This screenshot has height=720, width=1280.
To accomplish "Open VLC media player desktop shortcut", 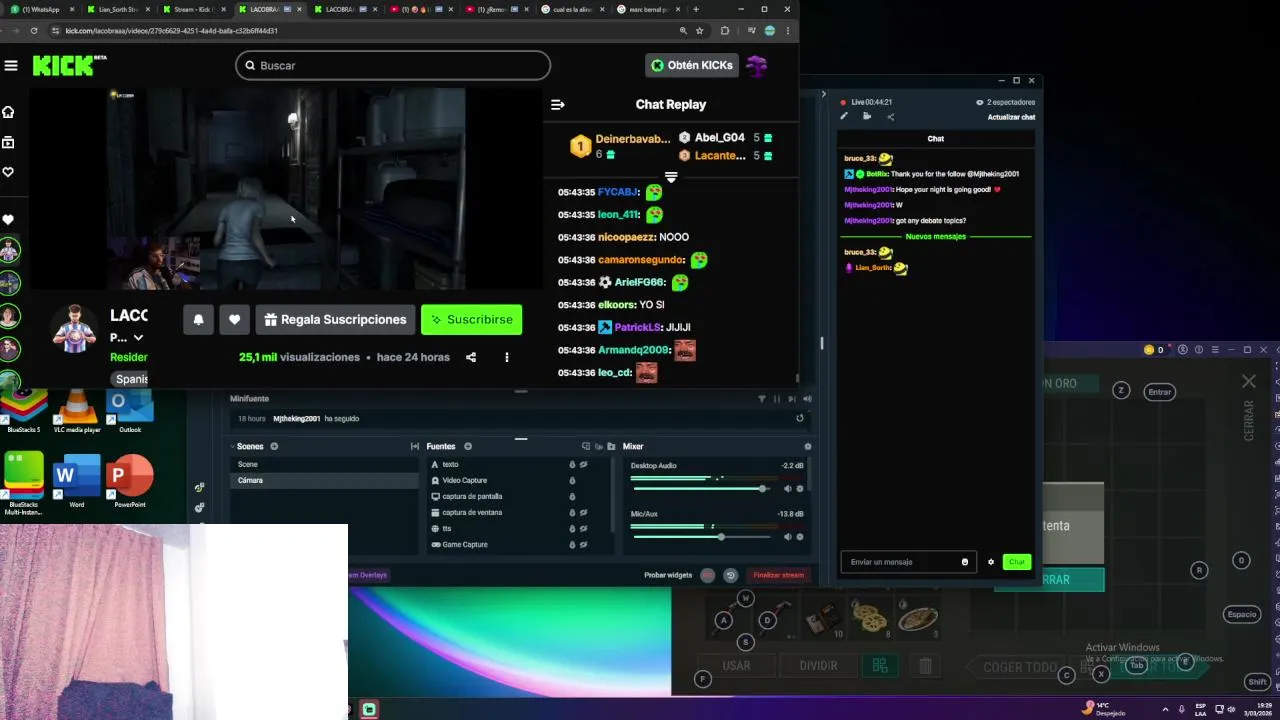I will tap(77, 411).
